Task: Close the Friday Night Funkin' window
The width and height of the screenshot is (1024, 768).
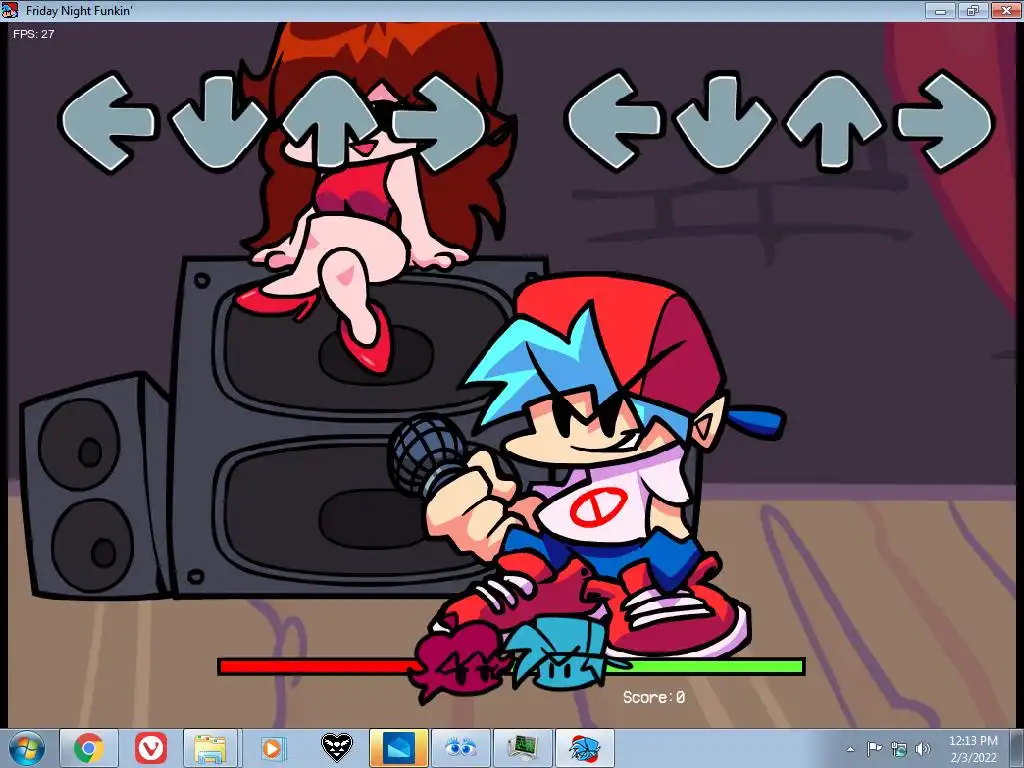Action: [x=1006, y=10]
